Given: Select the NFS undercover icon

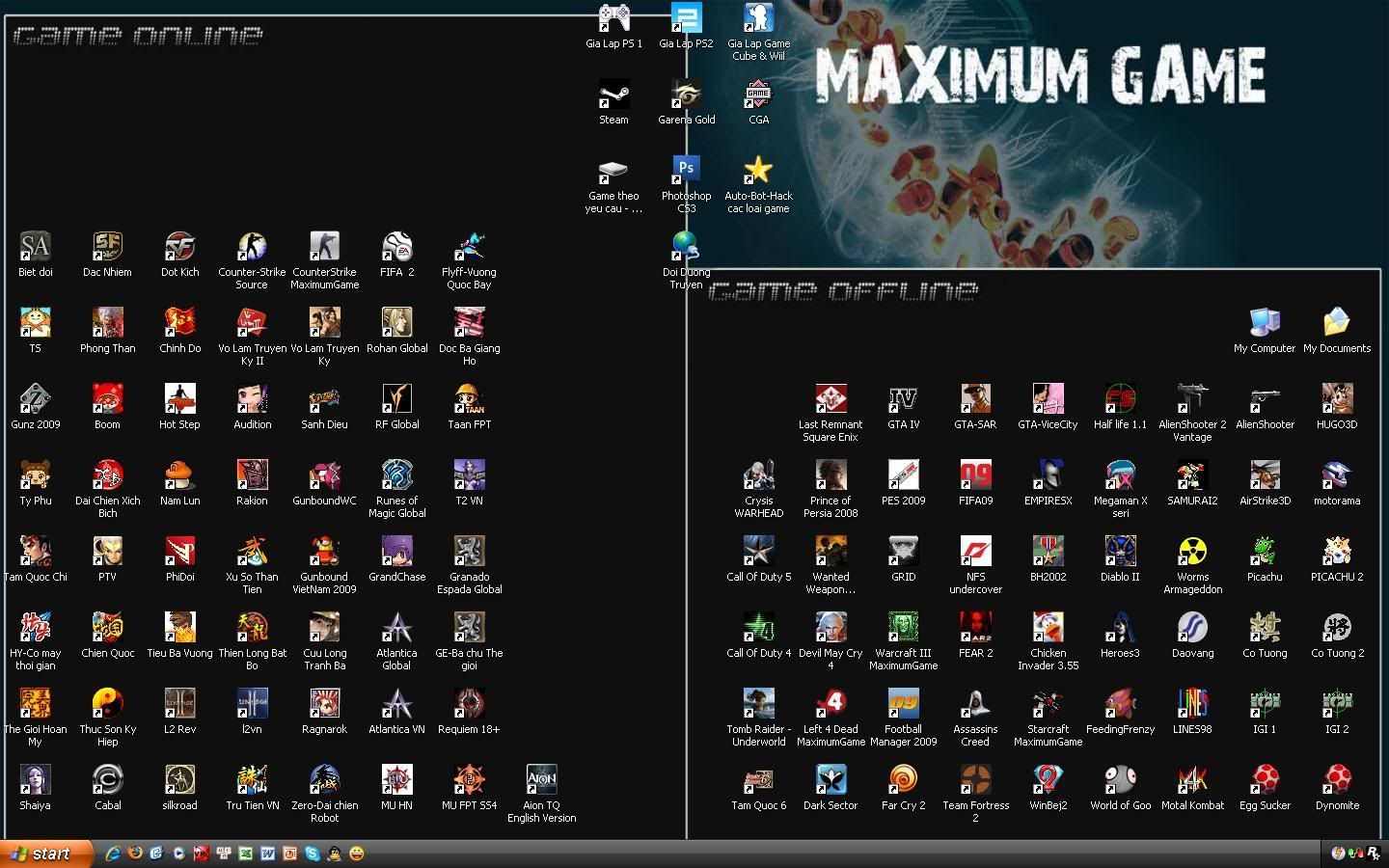Looking at the screenshot, I should coord(975,552).
